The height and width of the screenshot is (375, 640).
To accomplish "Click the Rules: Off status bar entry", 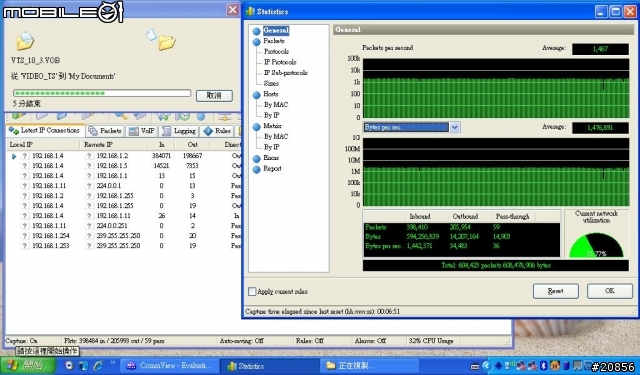I will point(309,341).
